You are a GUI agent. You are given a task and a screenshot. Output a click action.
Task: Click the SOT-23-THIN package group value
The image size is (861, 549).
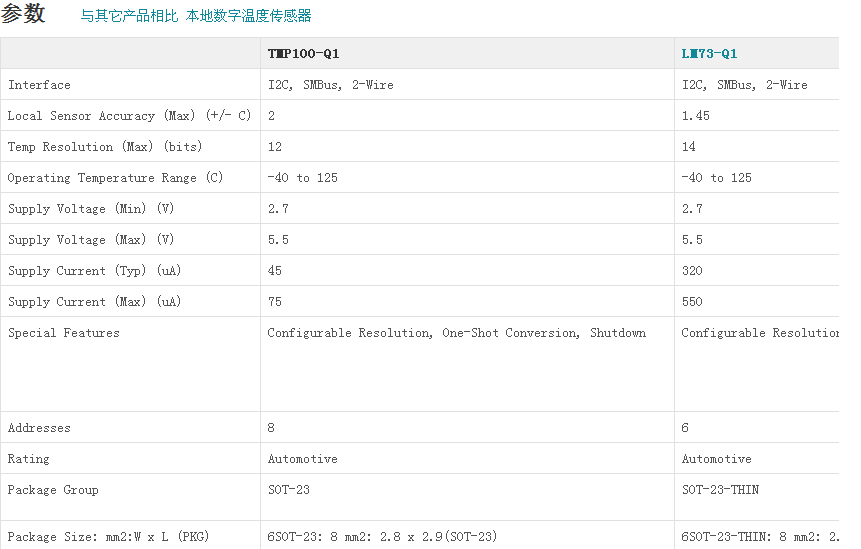[720, 490]
